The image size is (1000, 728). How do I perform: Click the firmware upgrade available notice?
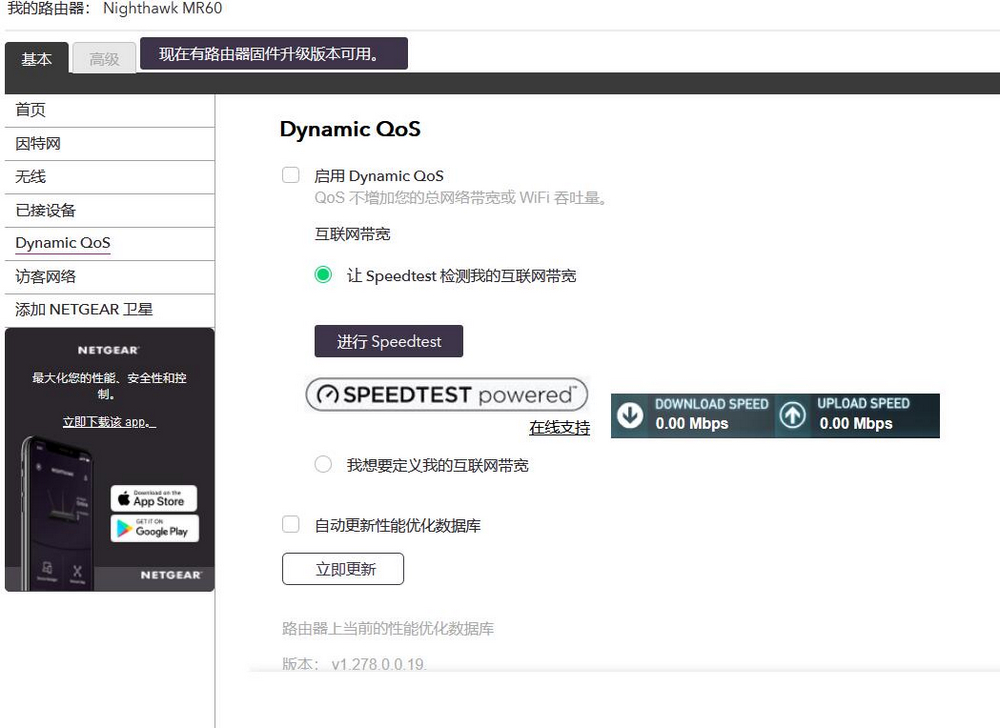coord(273,54)
